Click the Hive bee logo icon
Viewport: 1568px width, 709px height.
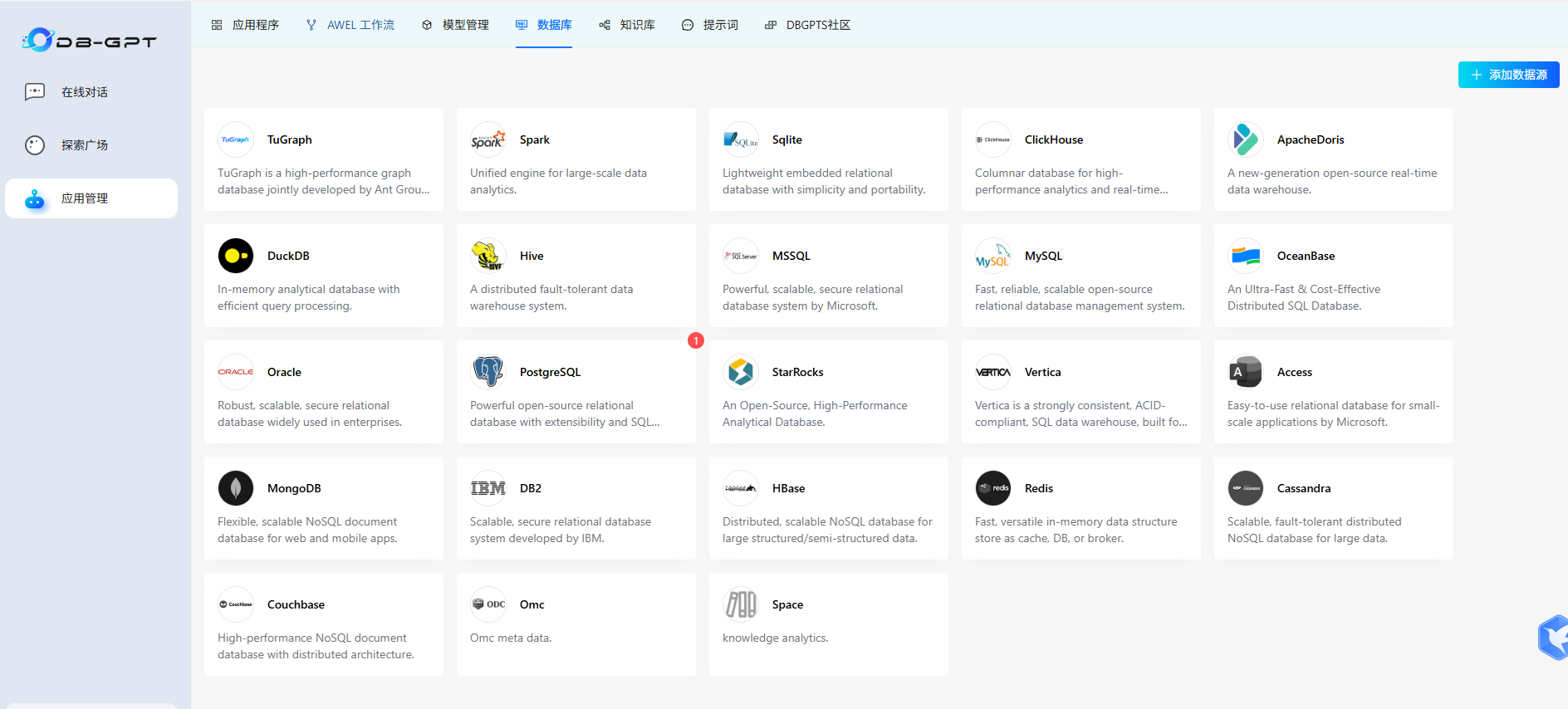488,256
